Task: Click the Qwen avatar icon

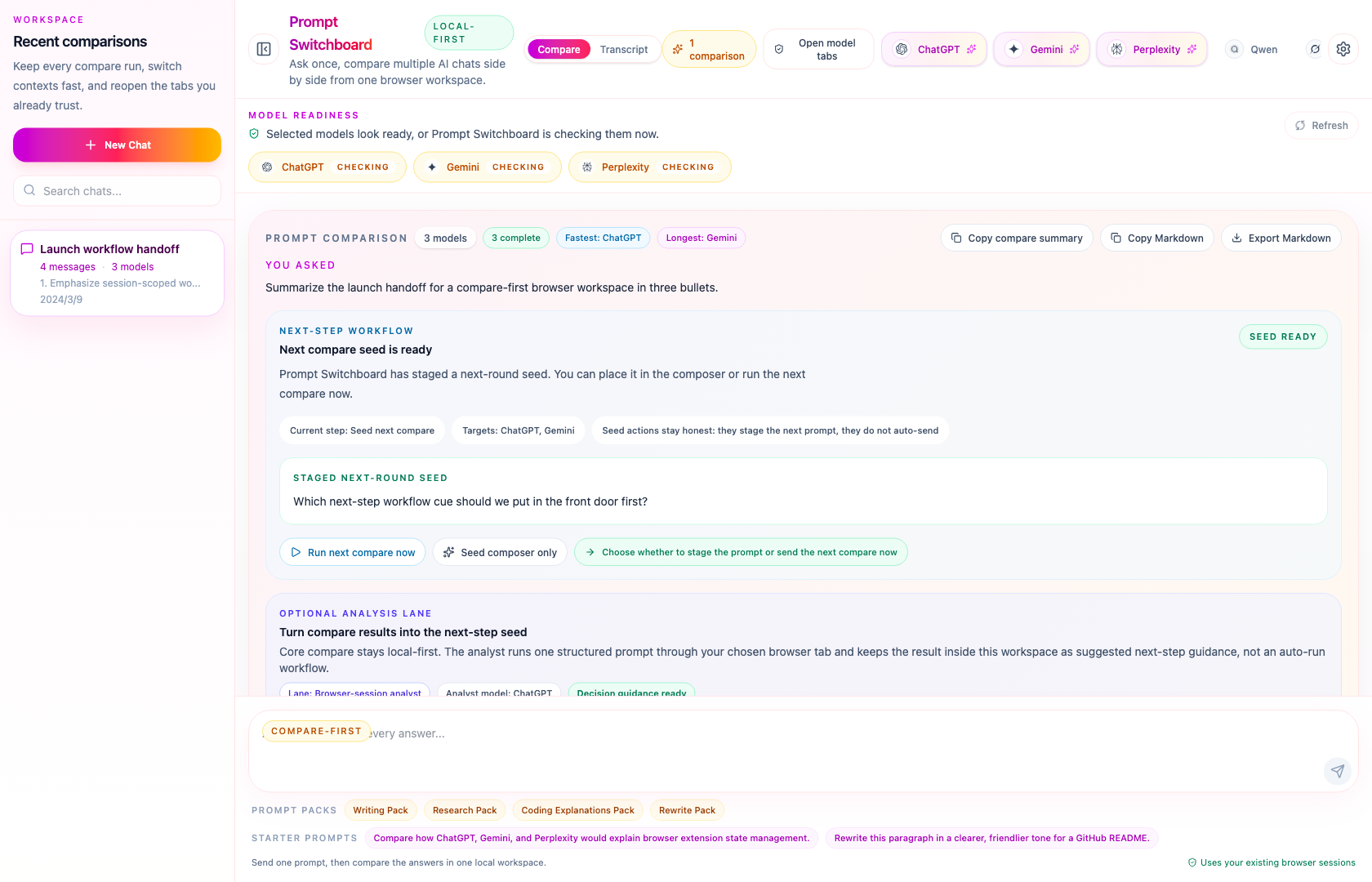Action: point(1234,49)
